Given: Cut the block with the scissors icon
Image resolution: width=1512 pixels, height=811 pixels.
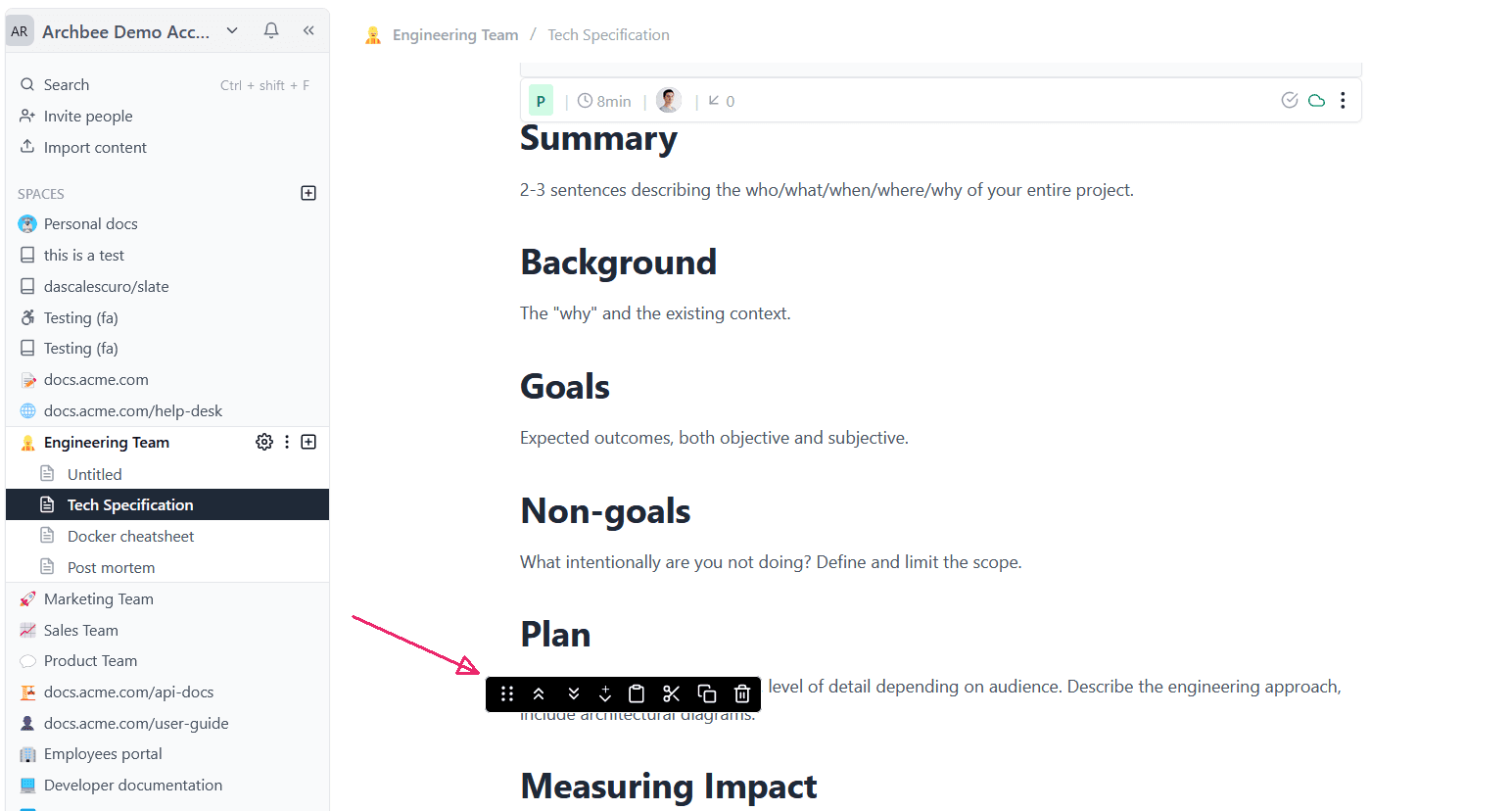Looking at the screenshot, I should tap(671, 694).
